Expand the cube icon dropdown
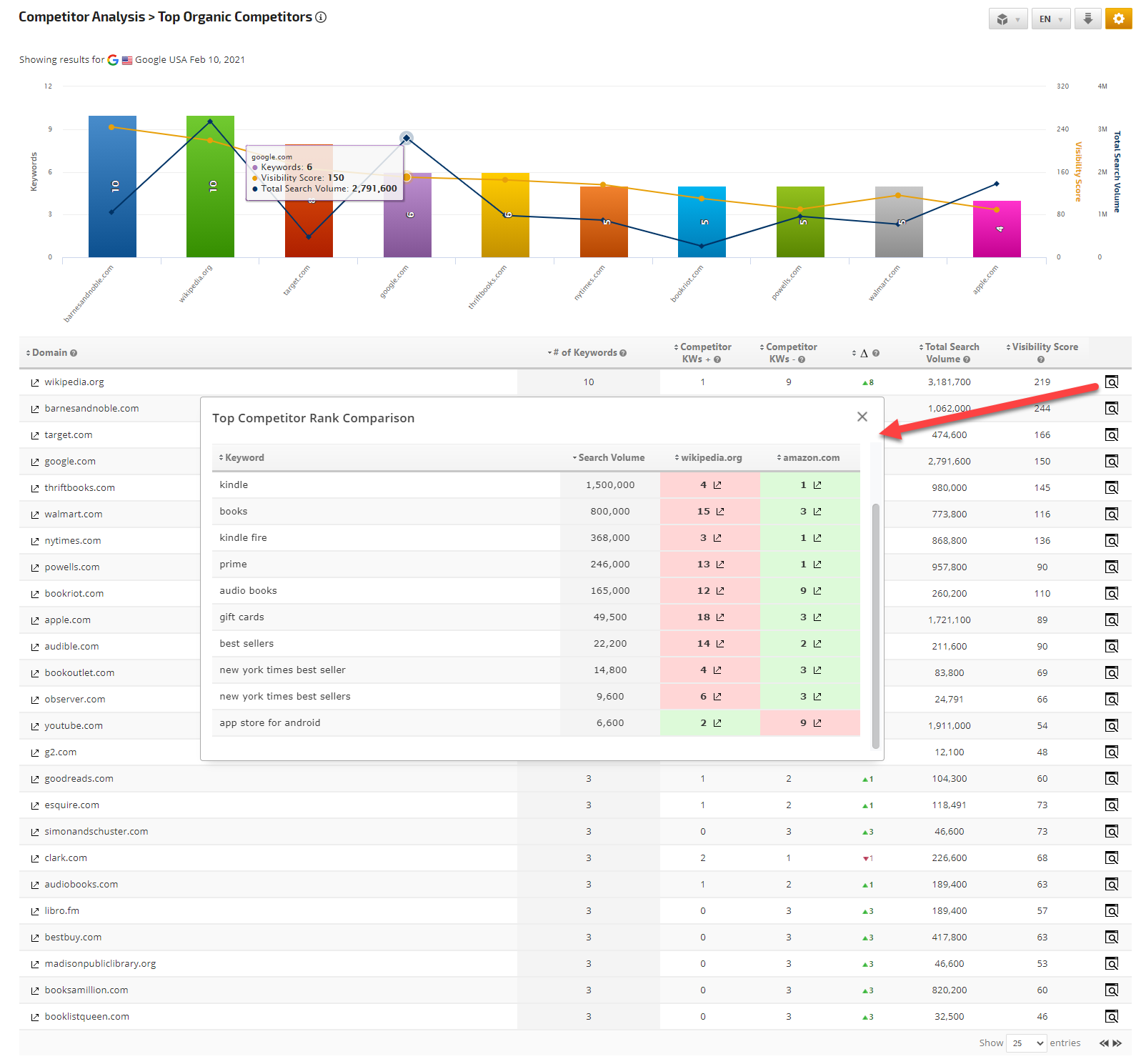This screenshot has height=1064, width=1141. [1007, 19]
